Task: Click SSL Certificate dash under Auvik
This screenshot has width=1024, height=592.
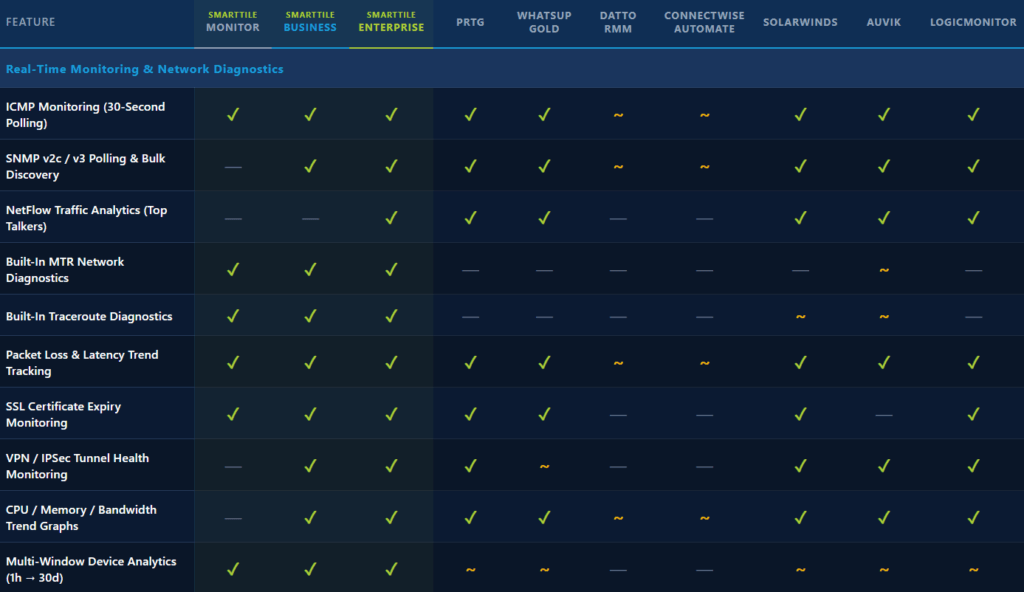Action: click(884, 416)
